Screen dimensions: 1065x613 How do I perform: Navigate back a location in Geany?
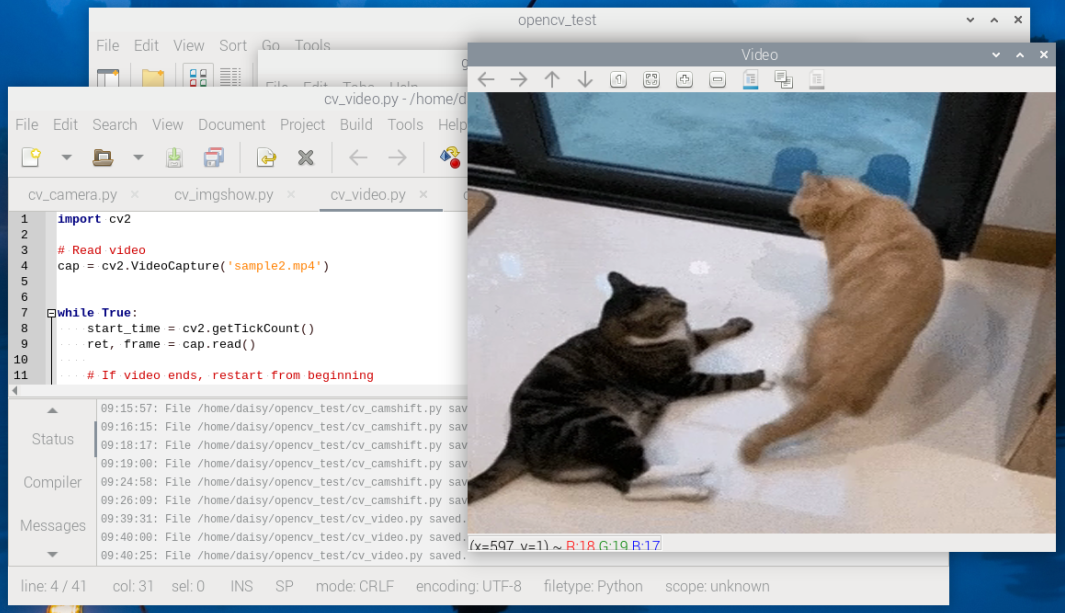coord(358,157)
